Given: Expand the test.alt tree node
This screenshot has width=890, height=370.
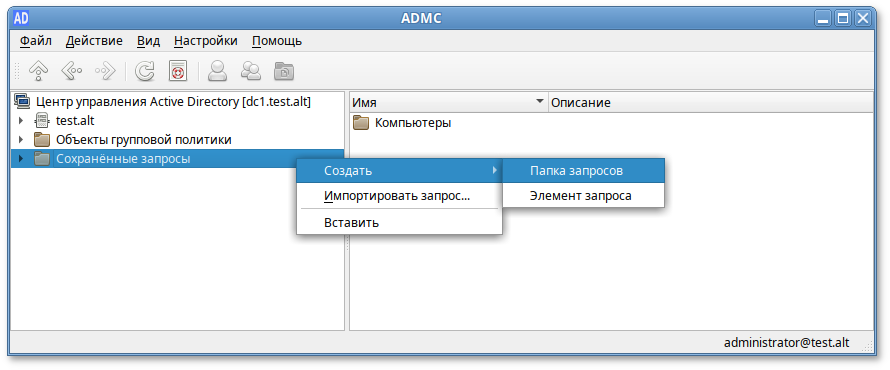Looking at the screenshot, I should [20, 121].
